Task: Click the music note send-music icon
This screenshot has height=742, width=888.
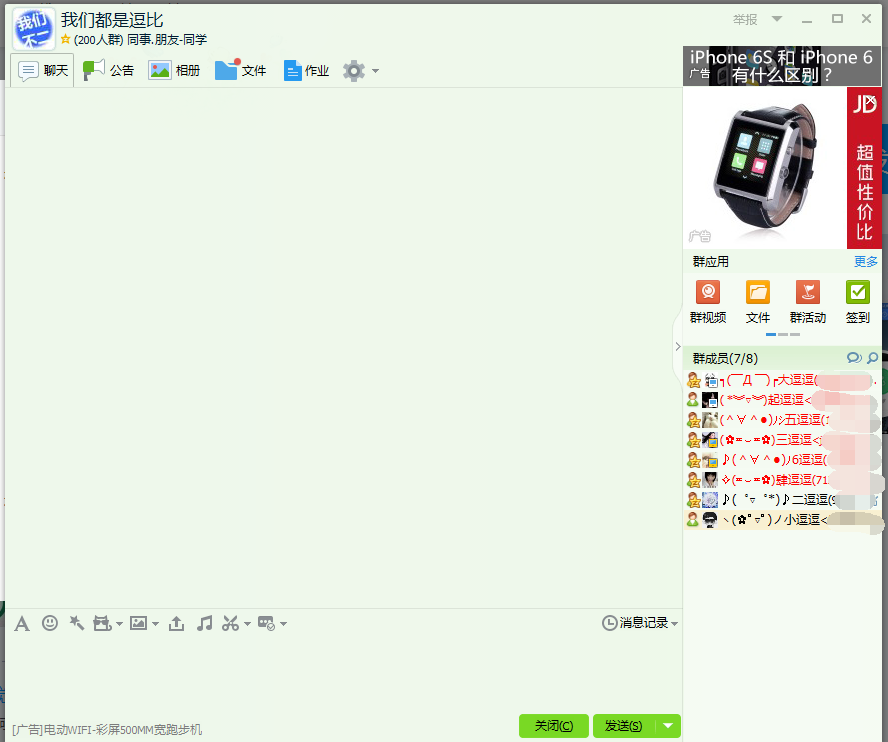Action: click(203, 623)
